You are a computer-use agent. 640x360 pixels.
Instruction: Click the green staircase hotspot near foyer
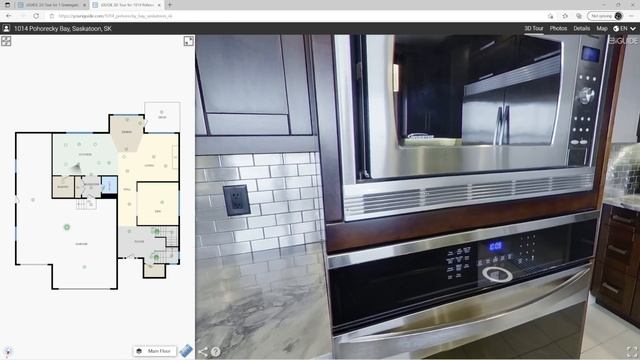pyautogui.click(x=157, y=231)
